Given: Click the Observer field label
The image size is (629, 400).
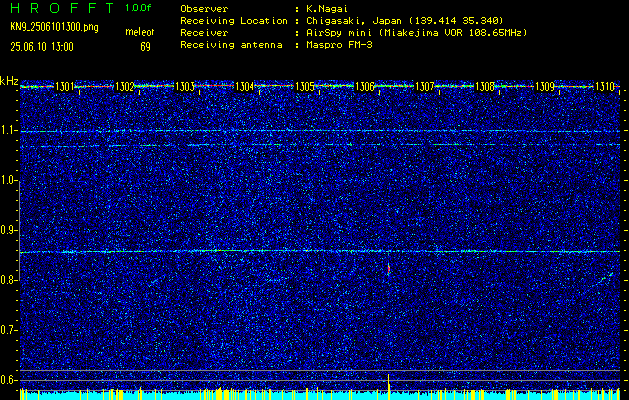Looking at the screenshot, I should [204, 8].
